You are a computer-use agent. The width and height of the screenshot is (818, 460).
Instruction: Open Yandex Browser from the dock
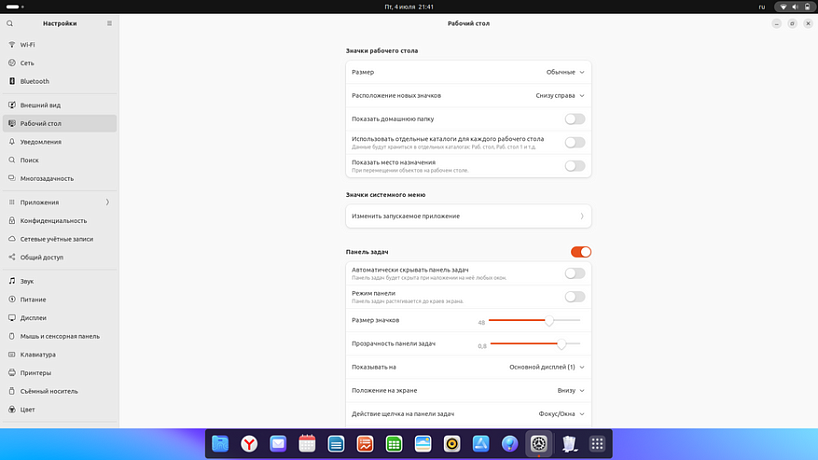(x=249, y=443)
